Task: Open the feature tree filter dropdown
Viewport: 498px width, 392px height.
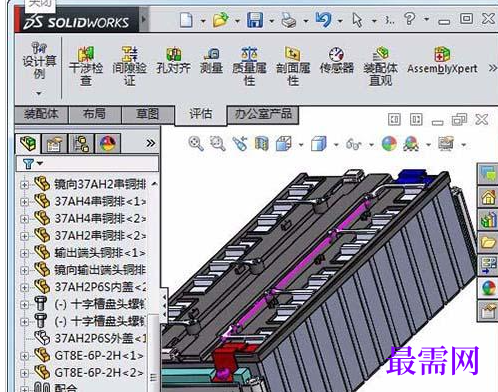Action: pos(33,163)
